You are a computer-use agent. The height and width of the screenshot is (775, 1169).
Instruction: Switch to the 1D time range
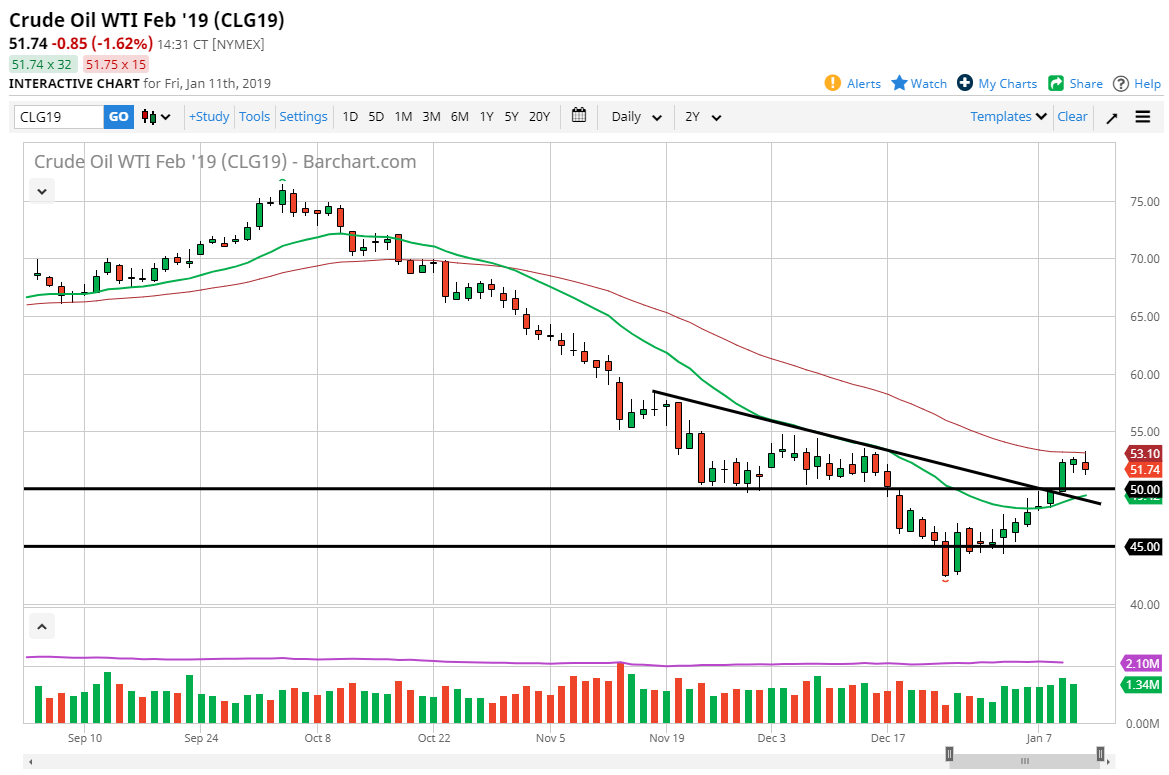point(350,117)
